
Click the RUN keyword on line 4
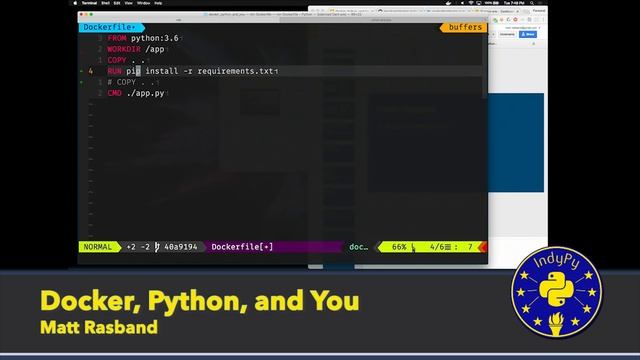click(x=114, y=71)
